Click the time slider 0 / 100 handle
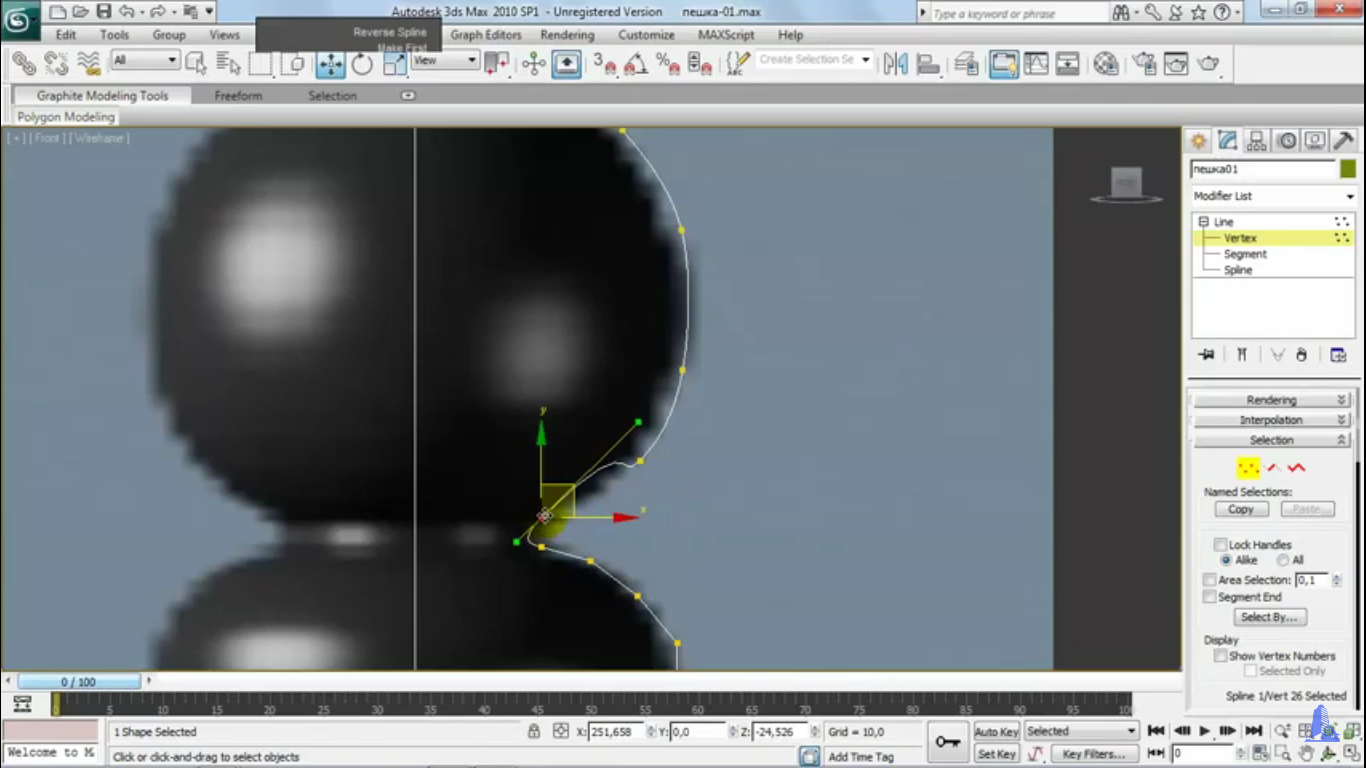 [79, 682]
